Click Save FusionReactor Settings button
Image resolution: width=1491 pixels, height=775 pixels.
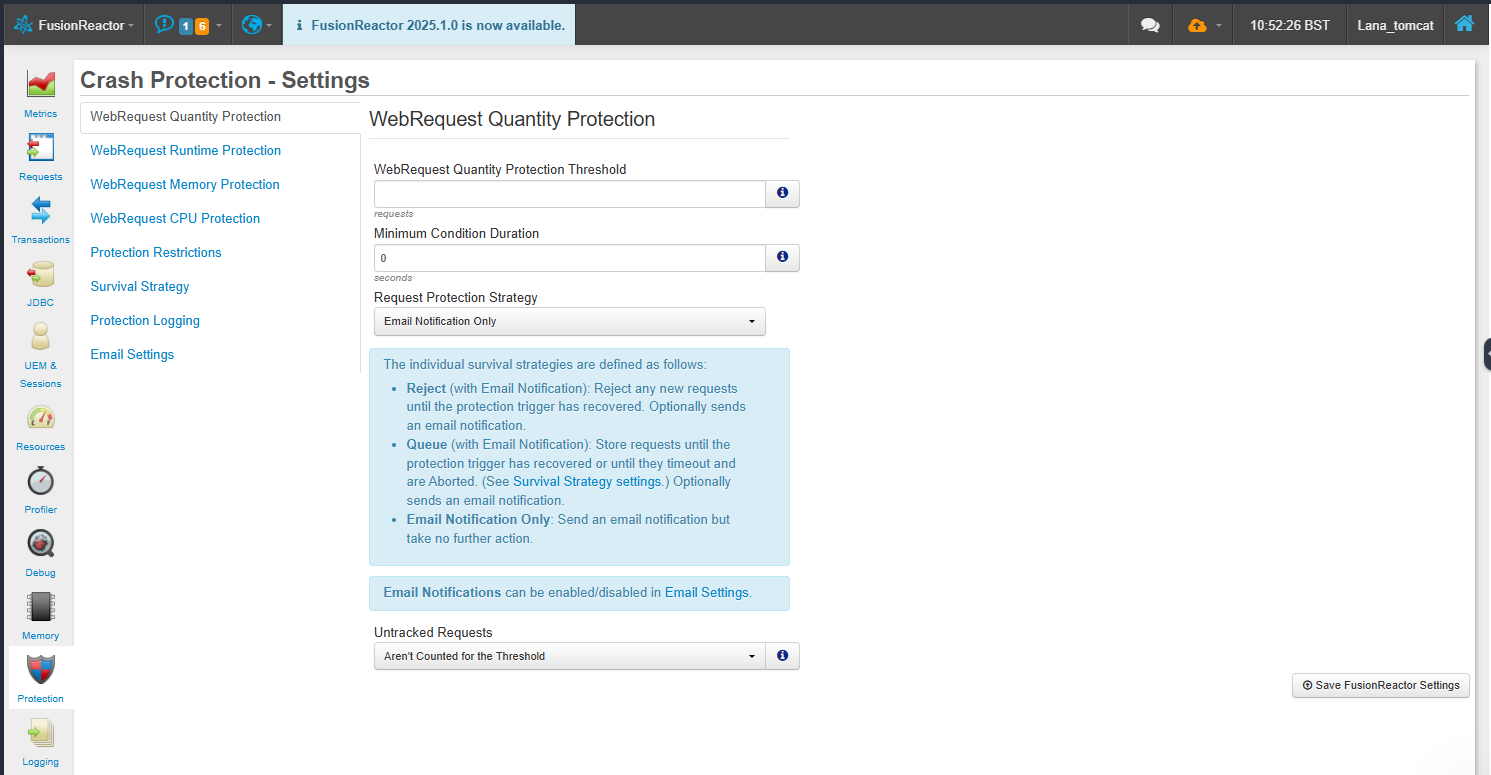[x=1381, y=685]
